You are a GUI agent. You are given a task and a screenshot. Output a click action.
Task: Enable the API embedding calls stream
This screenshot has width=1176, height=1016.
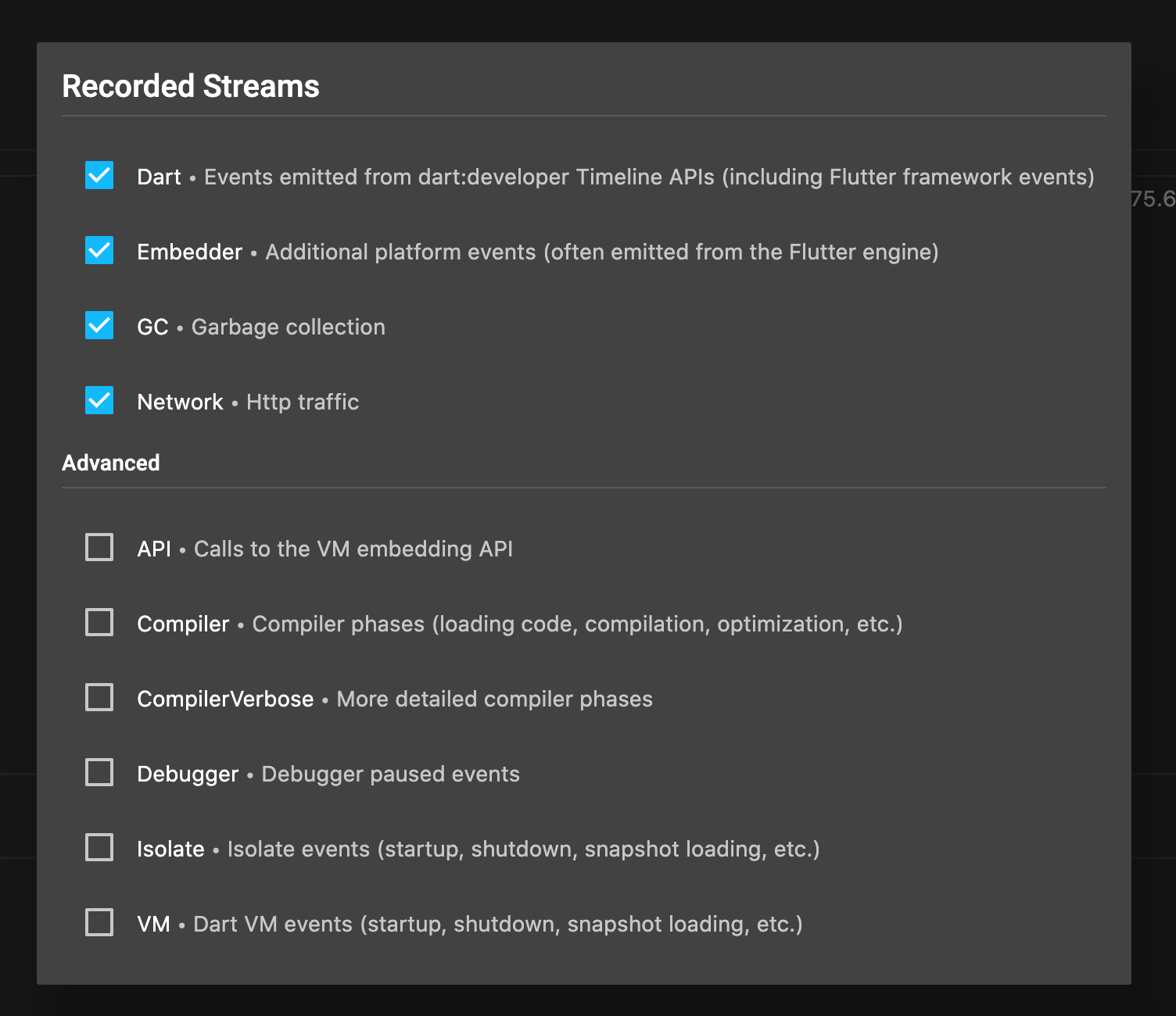99,548
